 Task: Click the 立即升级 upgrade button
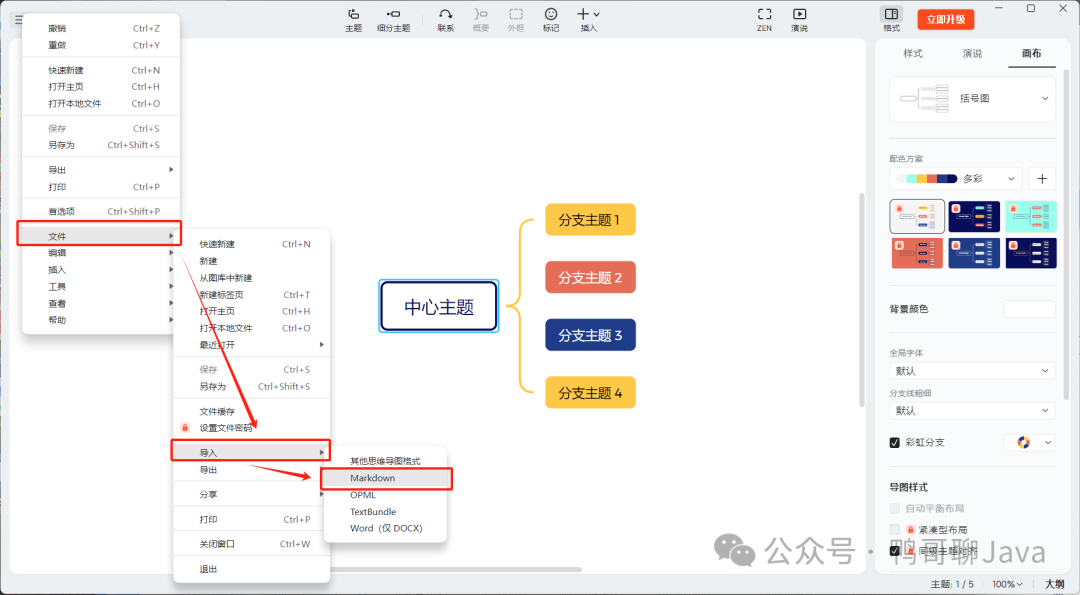[x=946, y=19]
